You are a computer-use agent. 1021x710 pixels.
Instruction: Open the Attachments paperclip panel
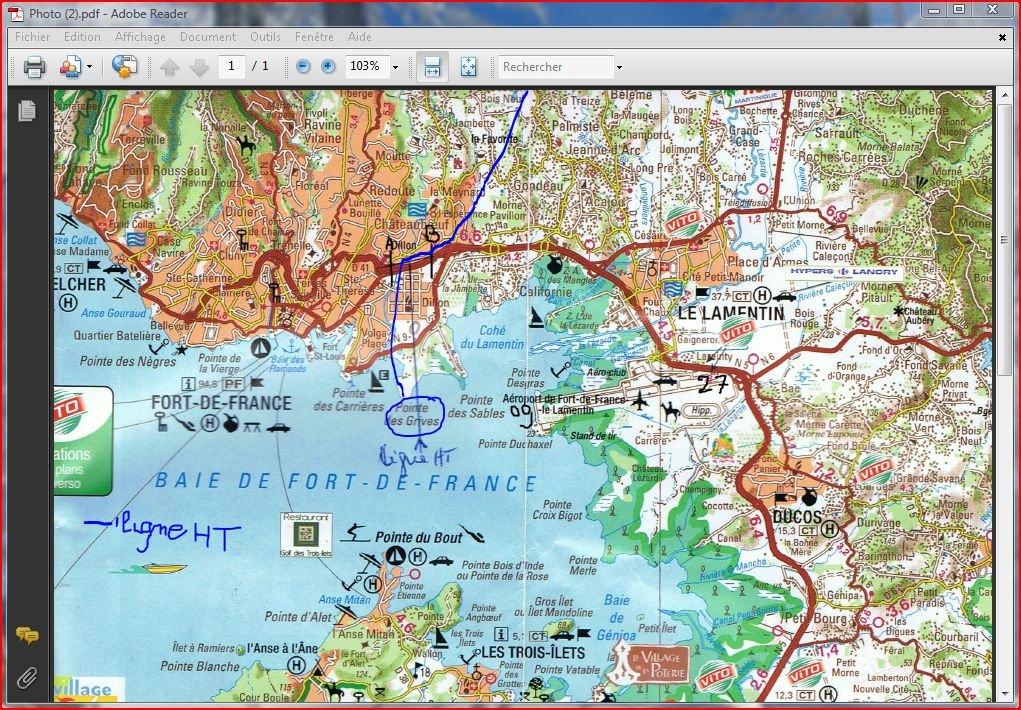[27, 677]
